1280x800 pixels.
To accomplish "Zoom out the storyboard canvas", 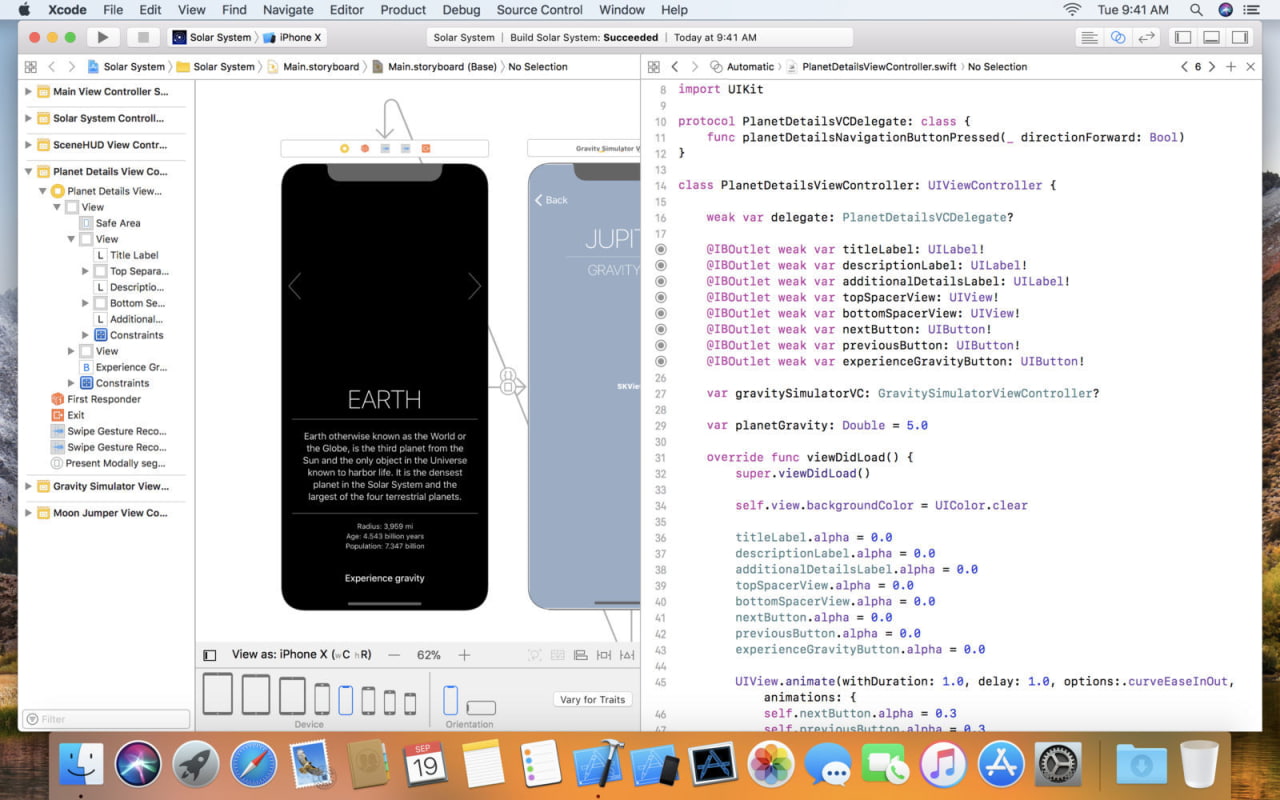I will coord(394,655).
